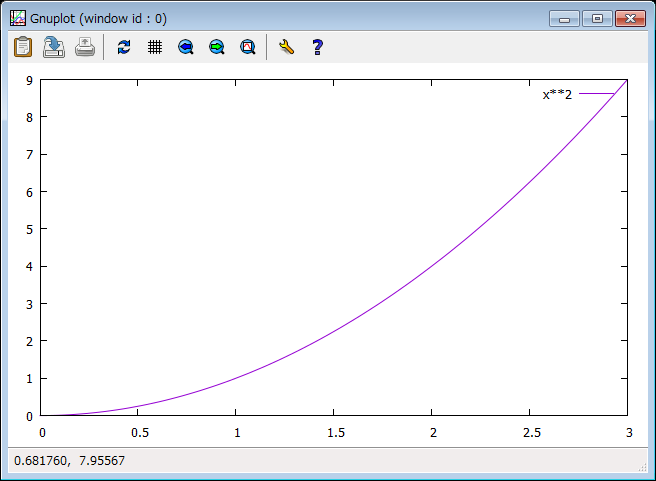Maximize the Gnuplot window
The image size is (656, 481).
[x=597, y=19]
